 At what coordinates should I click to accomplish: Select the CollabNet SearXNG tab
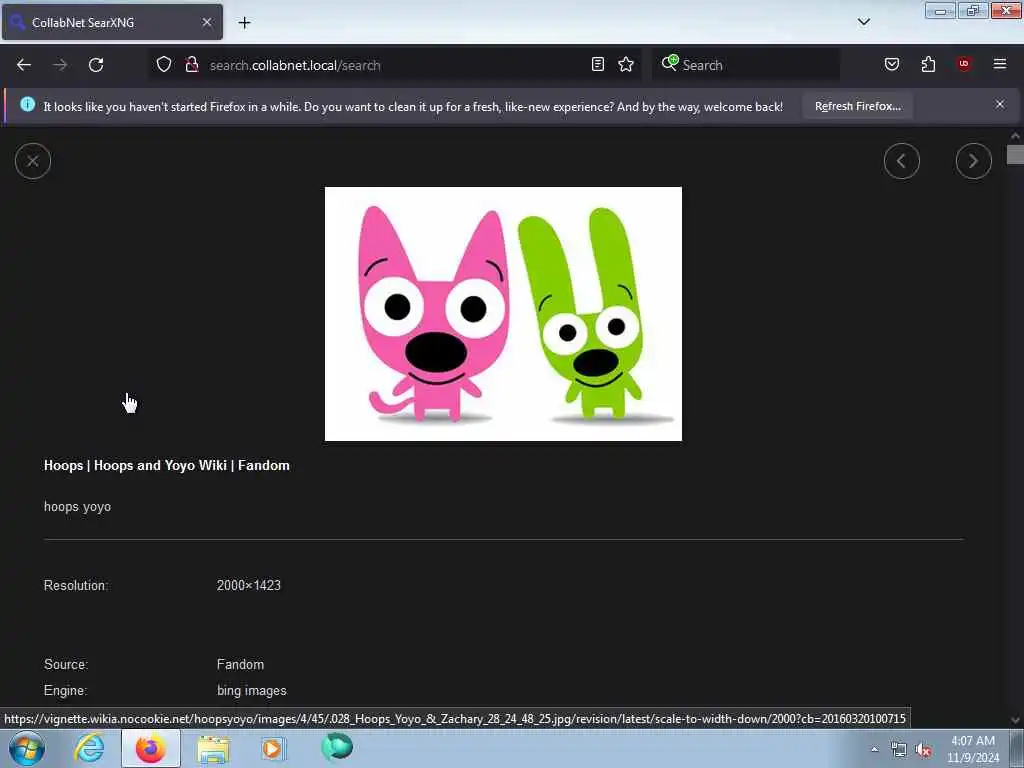pyautogui.click(x=112, y=23)
